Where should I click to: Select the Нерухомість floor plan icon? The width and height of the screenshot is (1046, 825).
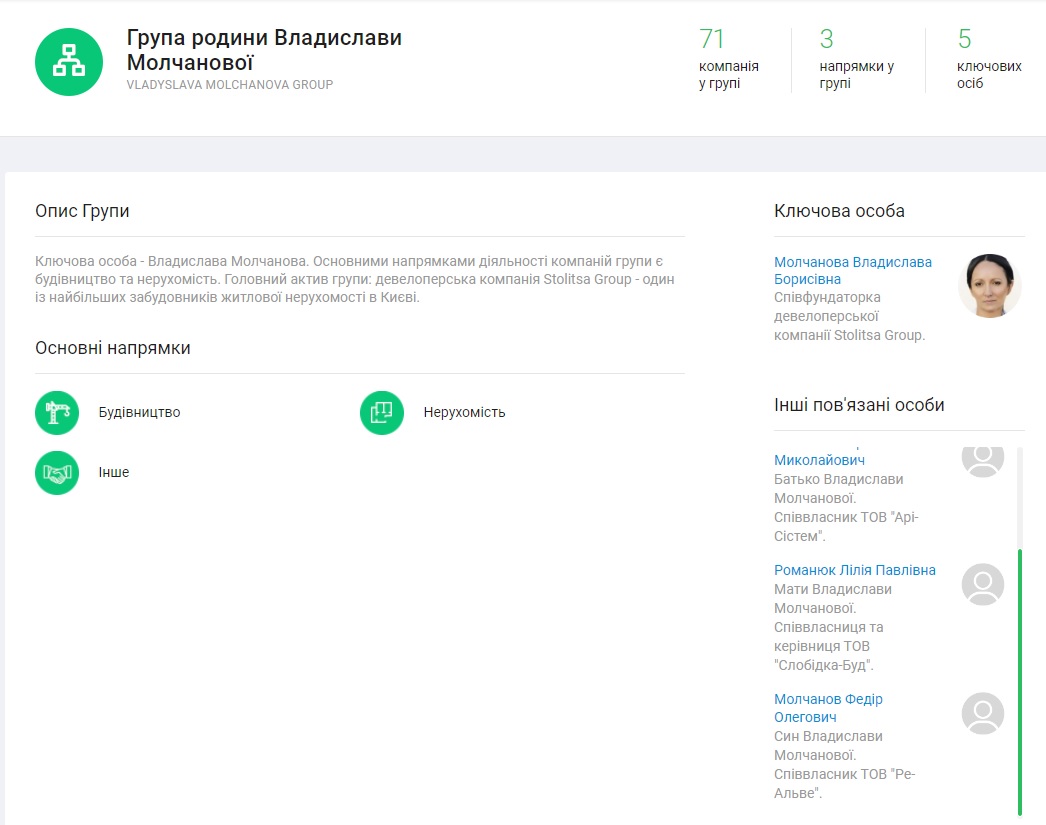point(382,412)
